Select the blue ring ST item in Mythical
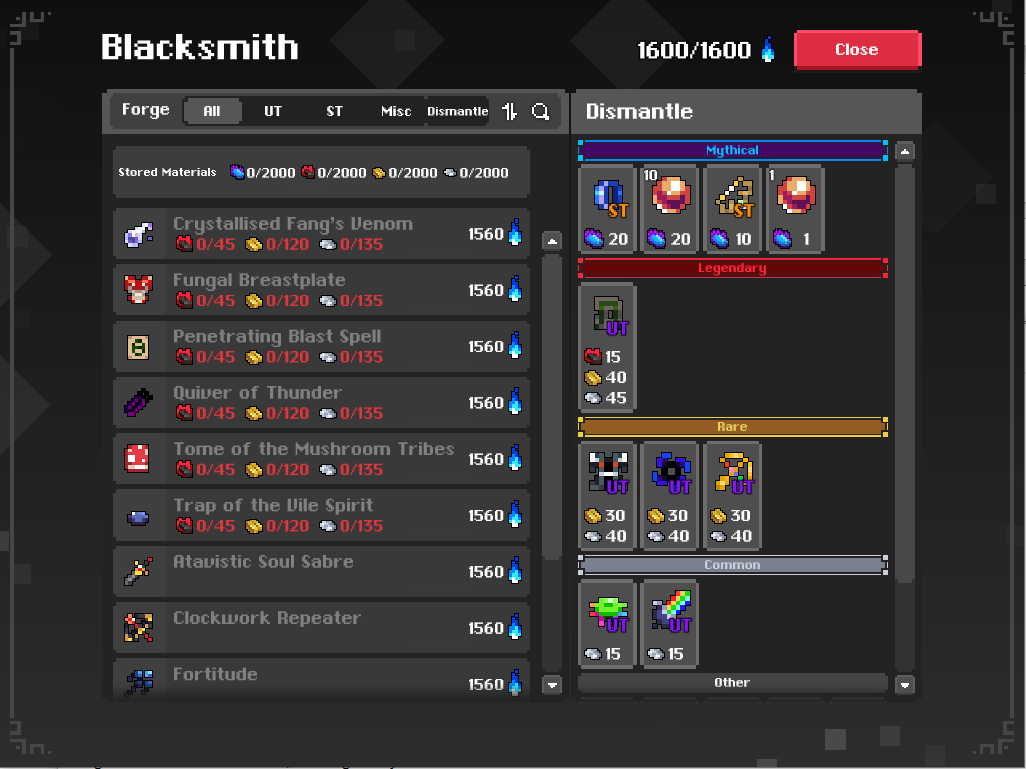1026x769 pixels. 607,209
